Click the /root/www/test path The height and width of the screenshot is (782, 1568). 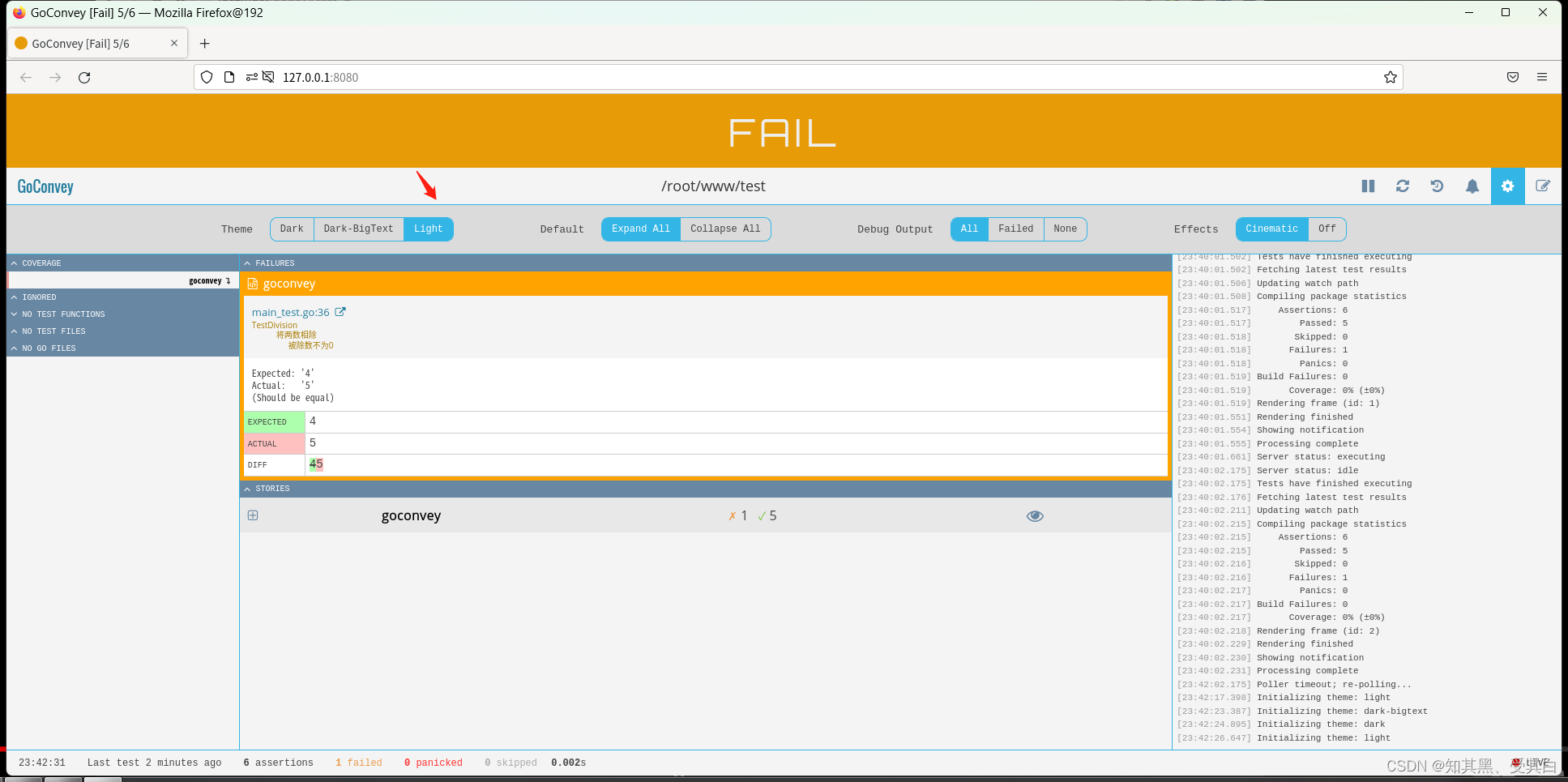pos(713,186)
